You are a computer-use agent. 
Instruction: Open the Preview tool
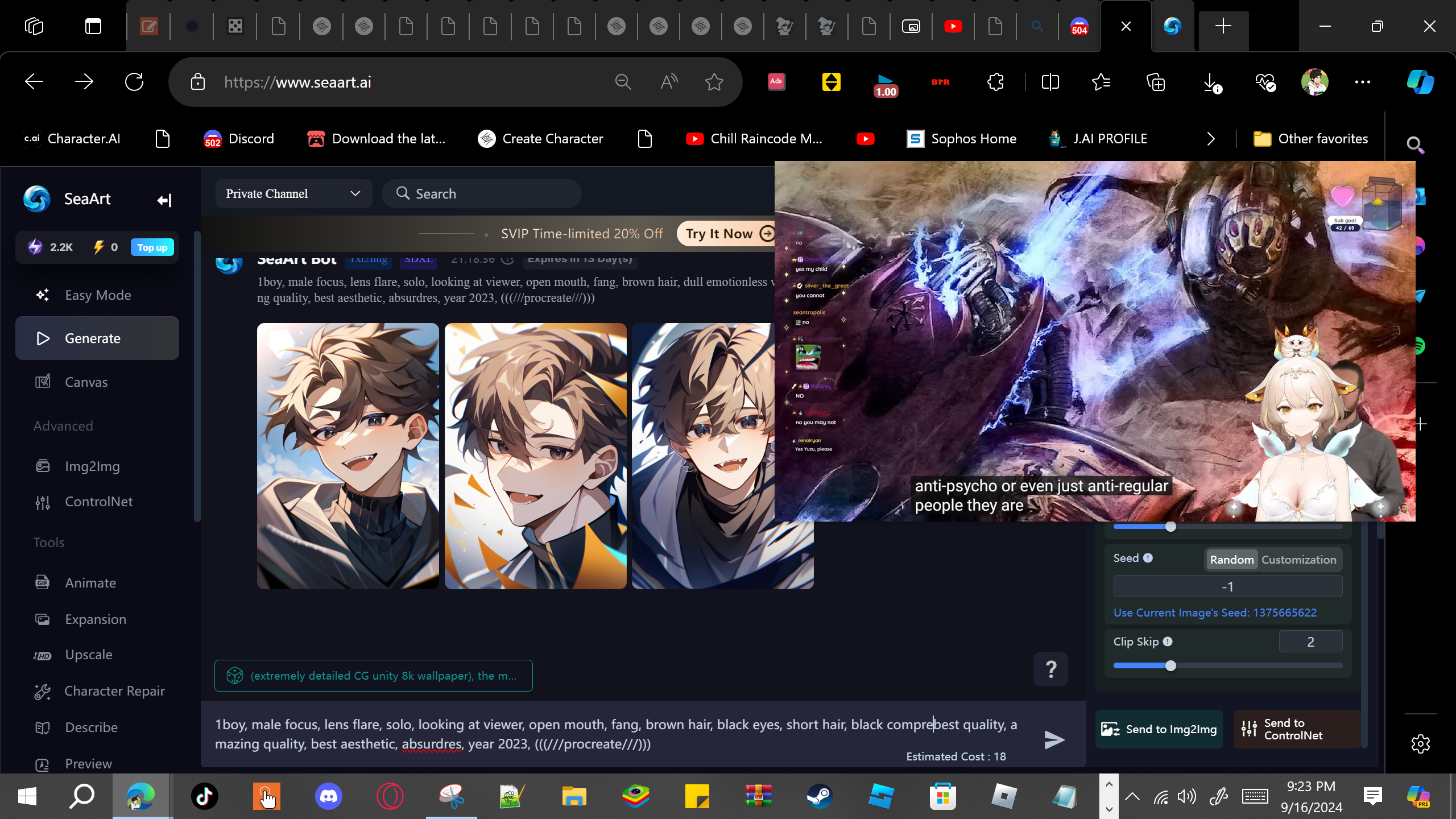coord(97,764)
